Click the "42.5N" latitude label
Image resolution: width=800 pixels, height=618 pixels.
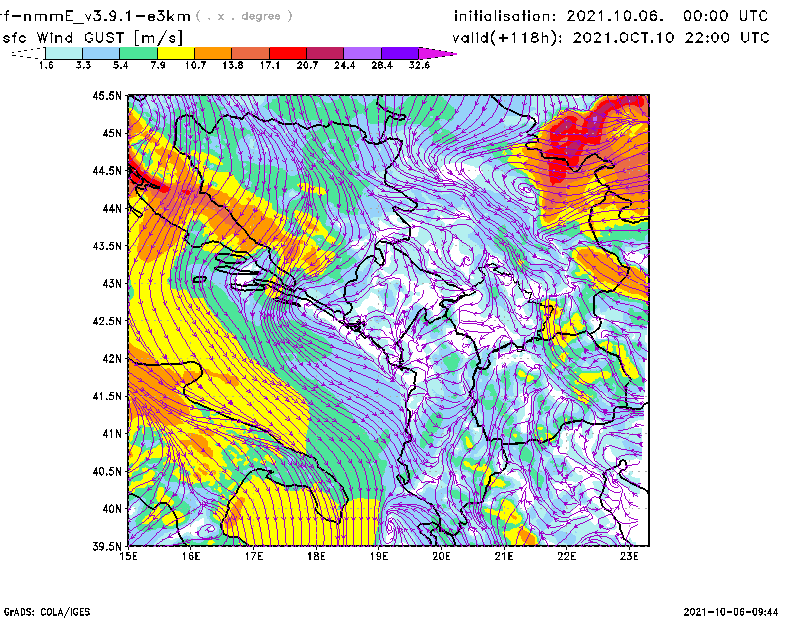point(107,321)
